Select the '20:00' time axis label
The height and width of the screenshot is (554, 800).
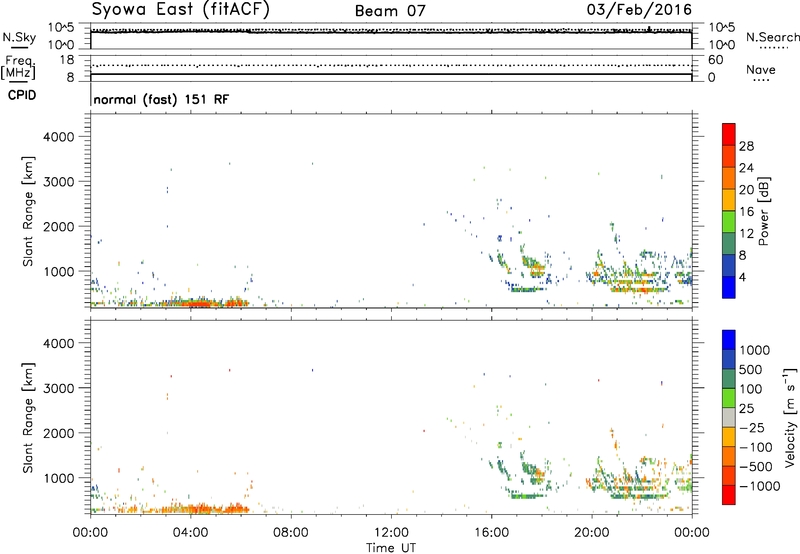[x=591, y=533]
